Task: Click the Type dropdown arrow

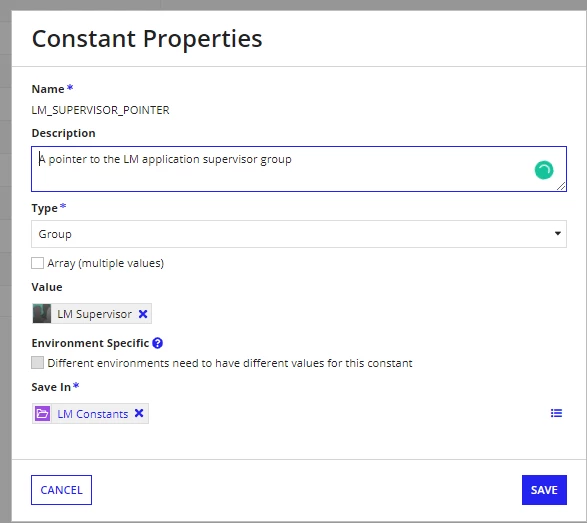Action: (557, 234)
